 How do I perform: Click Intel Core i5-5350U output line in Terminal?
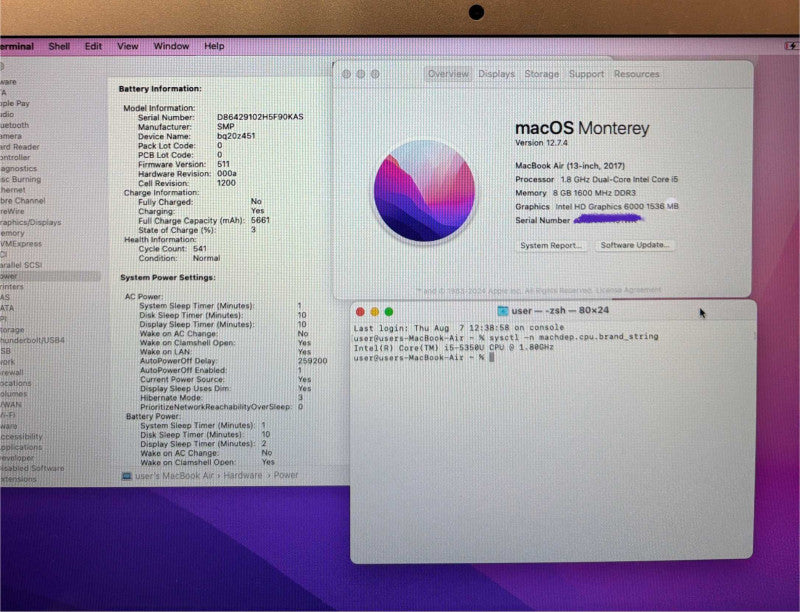coord(454,348)
